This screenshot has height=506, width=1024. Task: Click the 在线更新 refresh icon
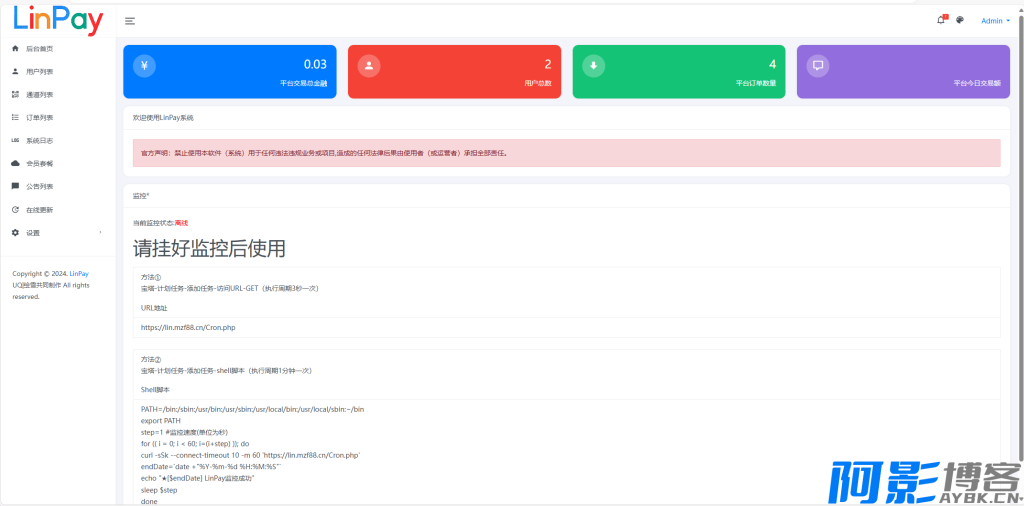click(x=15, y=210)
